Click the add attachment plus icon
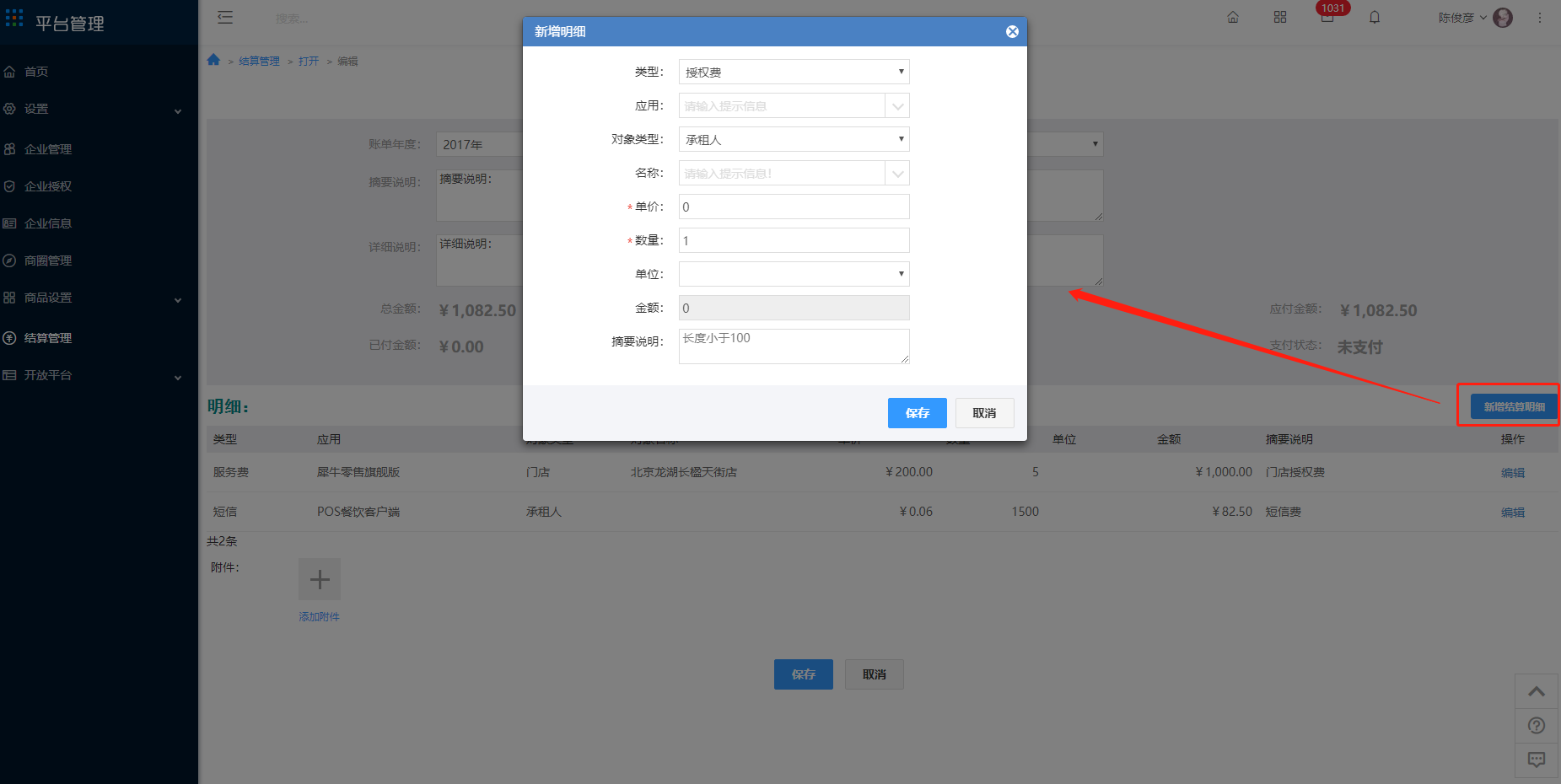1561x784 pixels. pyautogui.click(x=320, y=579)
